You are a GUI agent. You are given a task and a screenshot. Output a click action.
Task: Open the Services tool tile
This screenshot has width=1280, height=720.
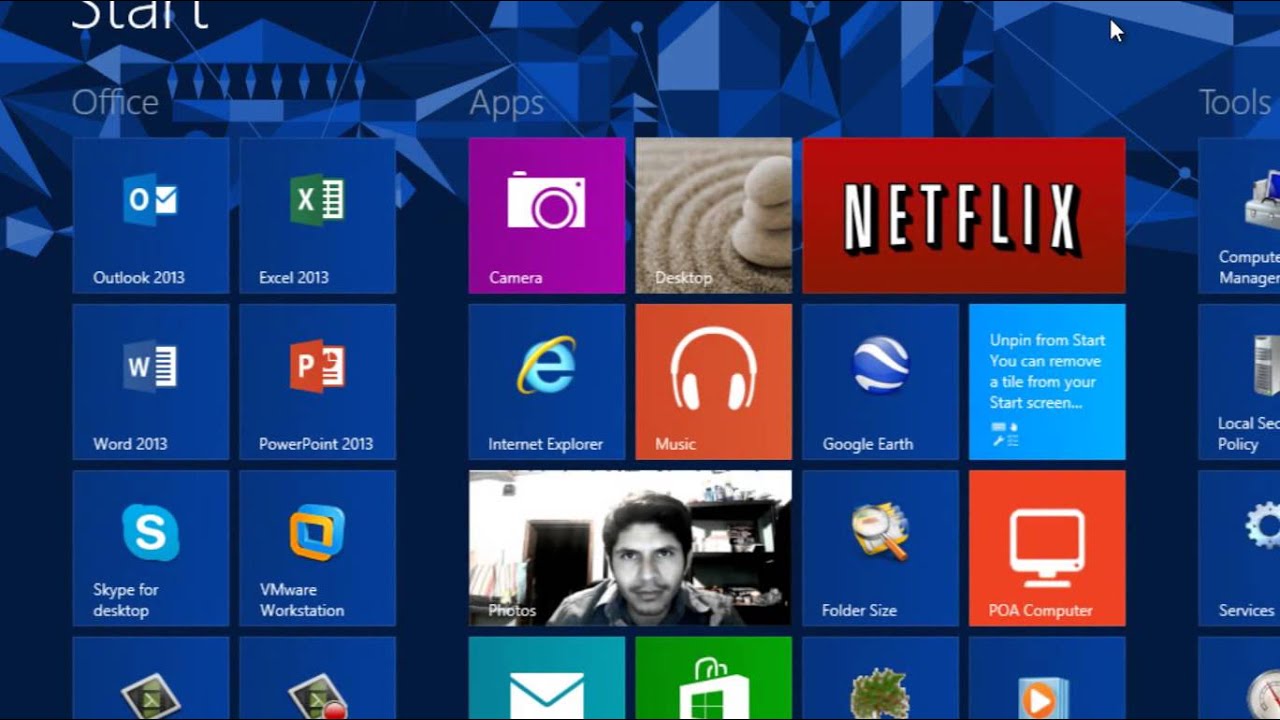[1240, 548]
